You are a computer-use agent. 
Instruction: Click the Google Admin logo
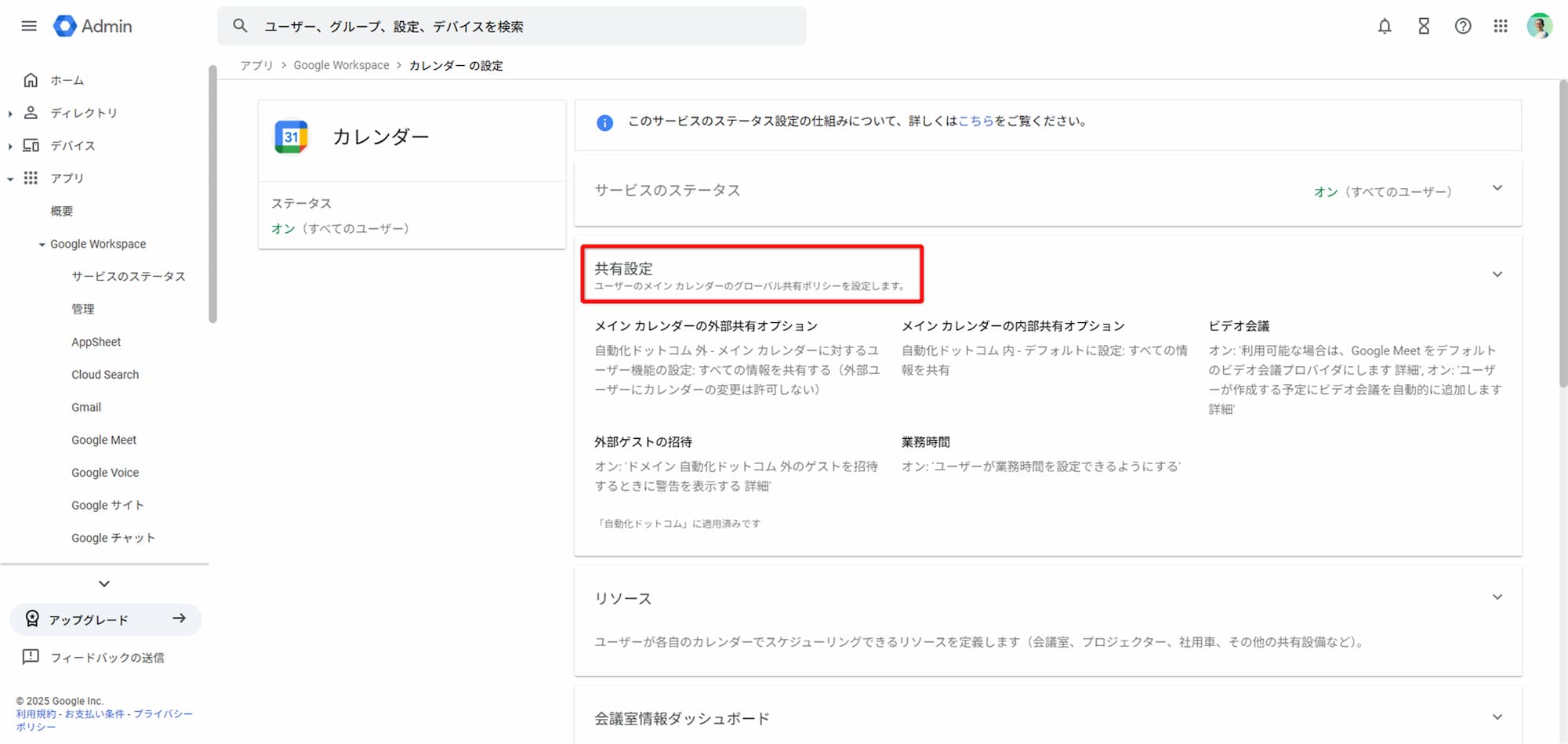(93, 26)
